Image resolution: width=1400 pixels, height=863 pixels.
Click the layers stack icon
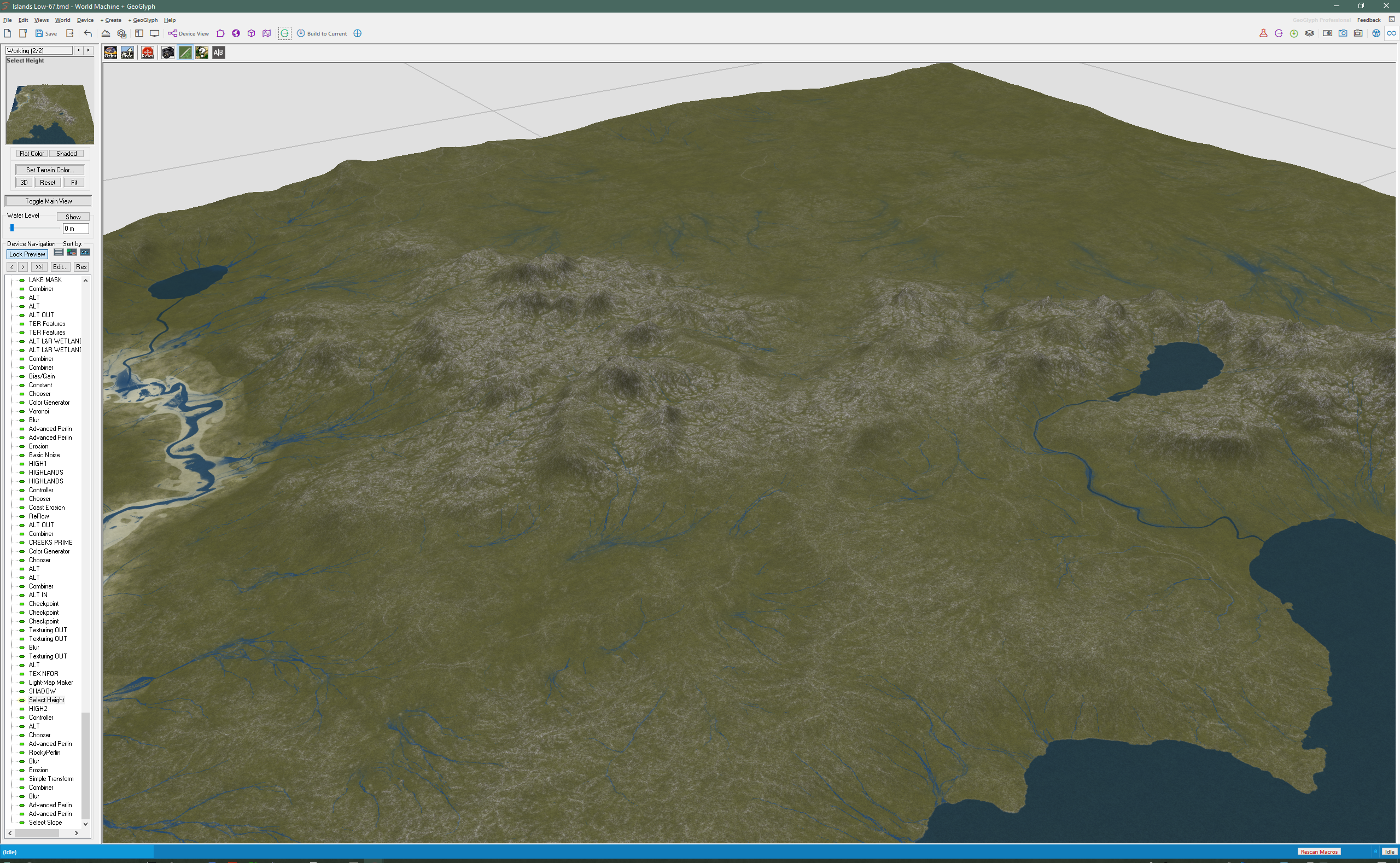pyautogui.click(x=1309, y=34)
